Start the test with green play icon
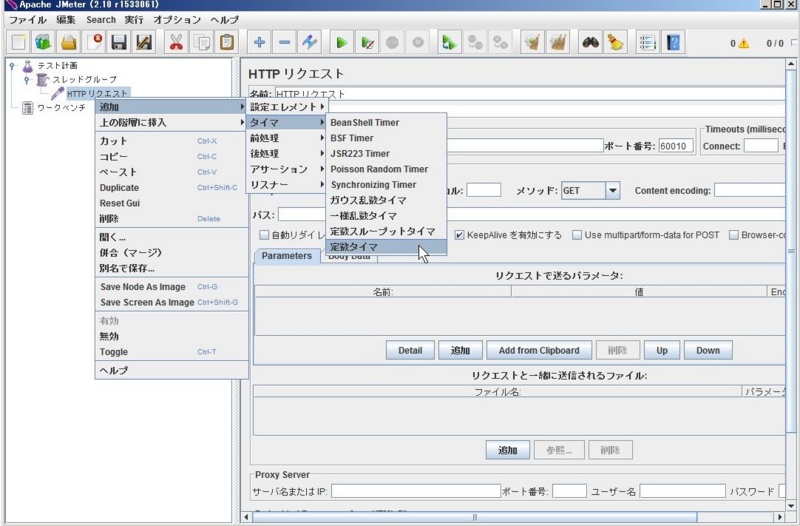 [x=342, y=42]
